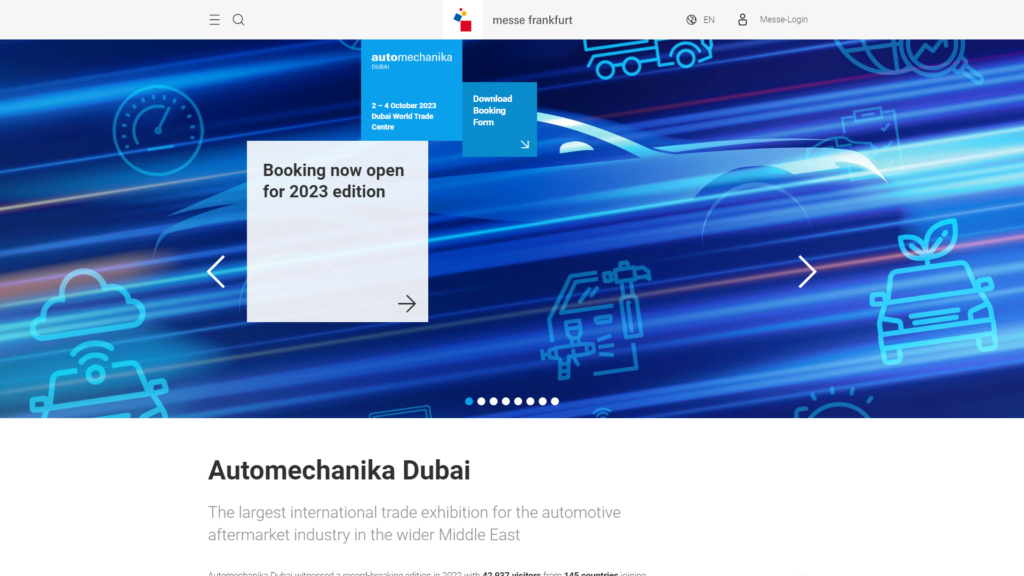Click the user profile icon
Viewport: 1024px width, 576px height.
[x=743, y=20]
